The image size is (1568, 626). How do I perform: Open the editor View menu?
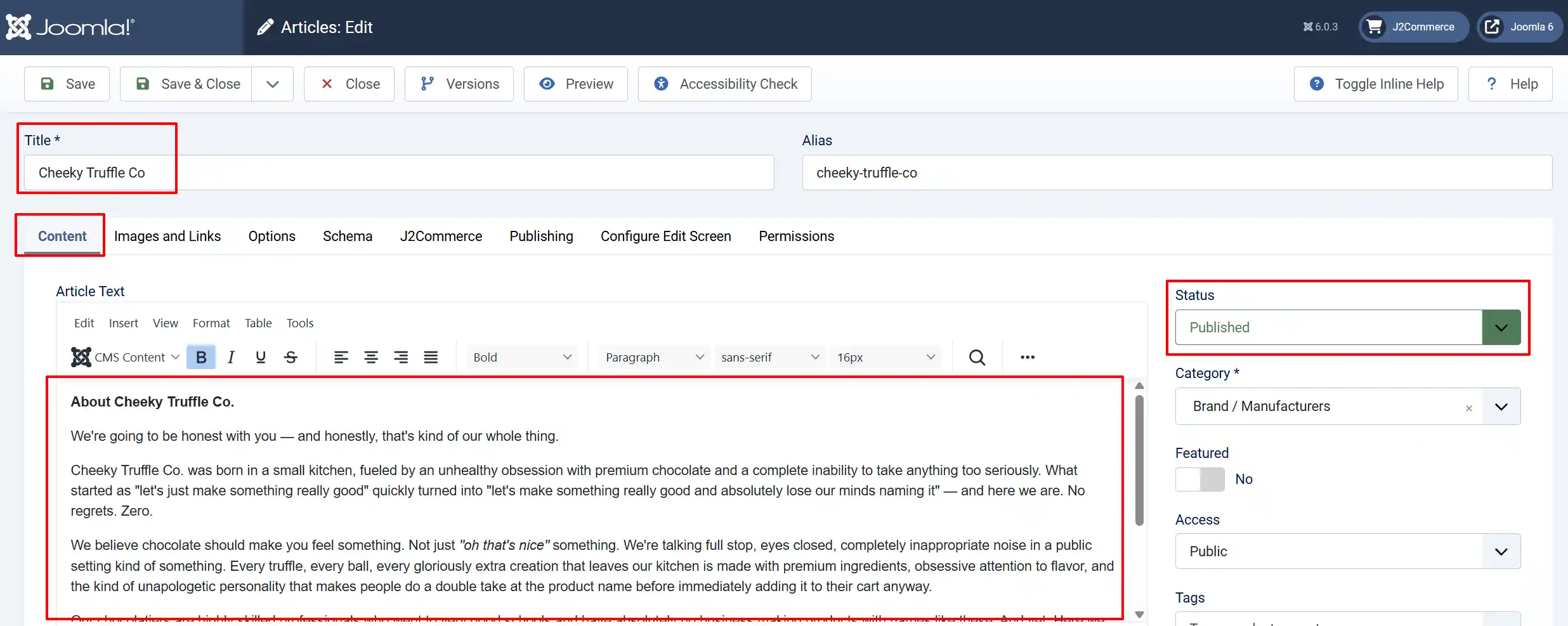click(x=166, y=323)
